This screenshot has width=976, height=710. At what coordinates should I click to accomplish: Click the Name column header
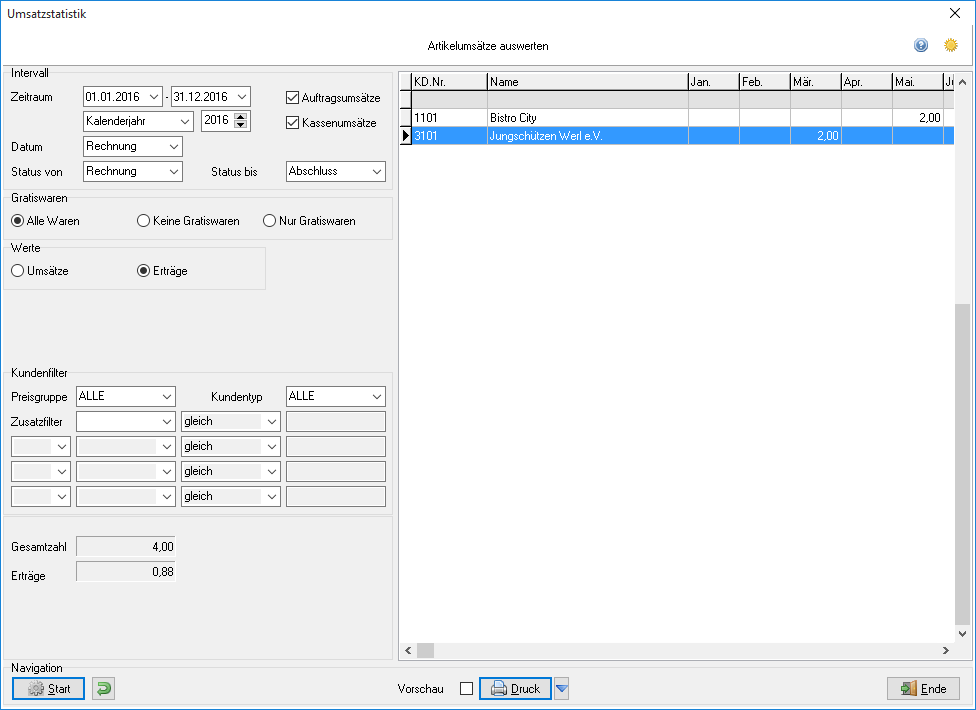pyautogui.click(x=588, y=82)
